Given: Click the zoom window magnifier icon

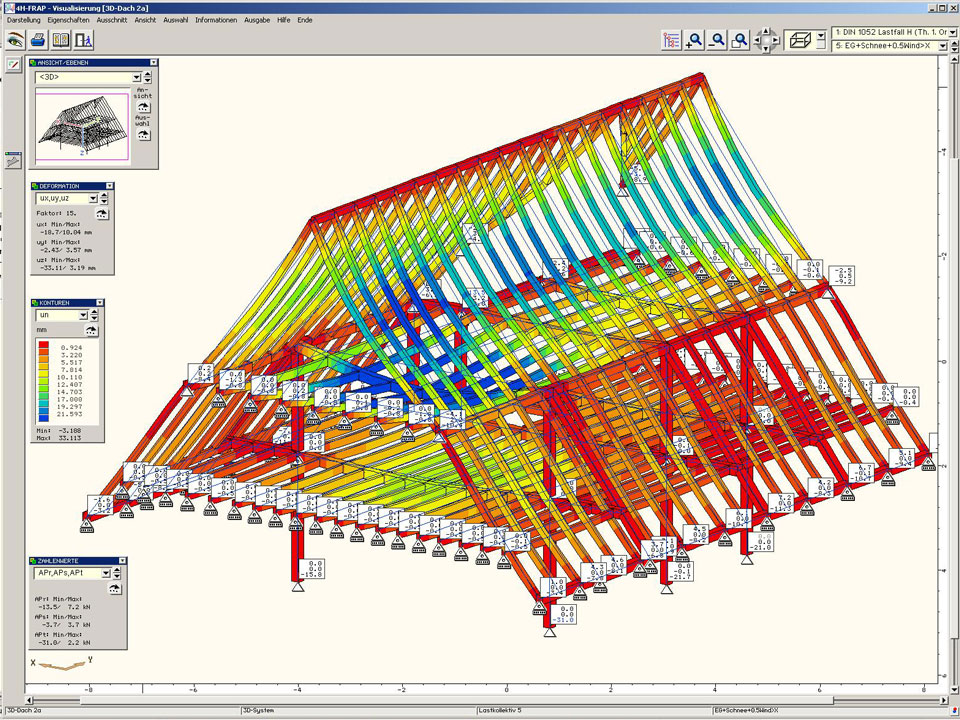Looking at the screenshot, I should click(x=740, y=40).
